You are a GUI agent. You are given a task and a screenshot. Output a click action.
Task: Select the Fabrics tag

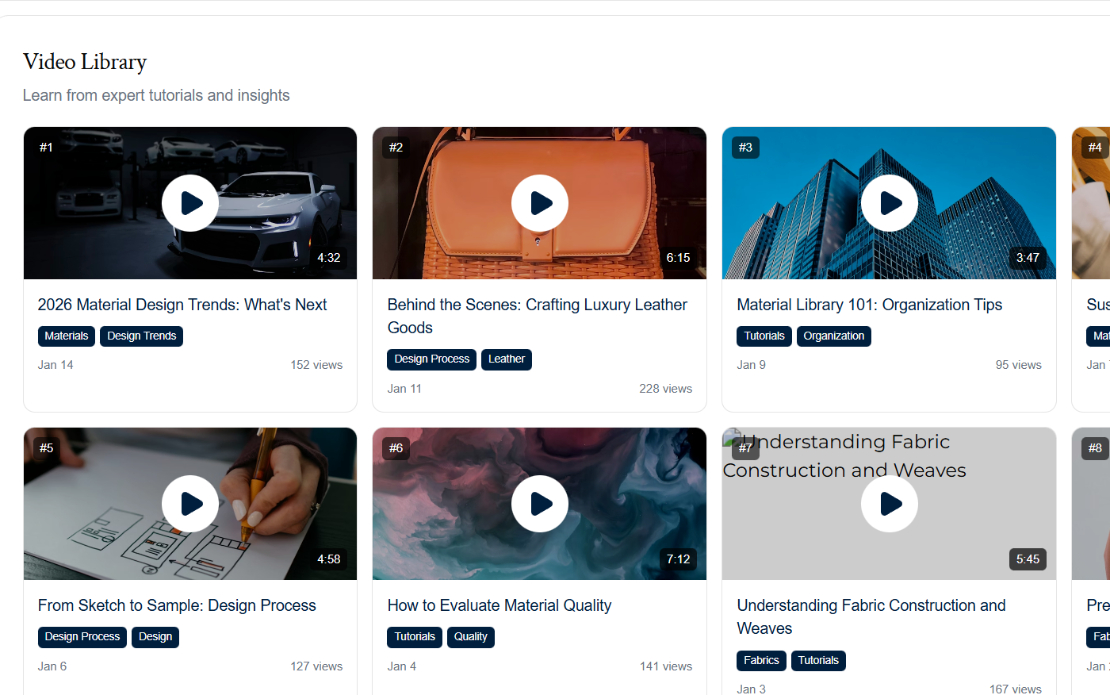click(761, 660)
